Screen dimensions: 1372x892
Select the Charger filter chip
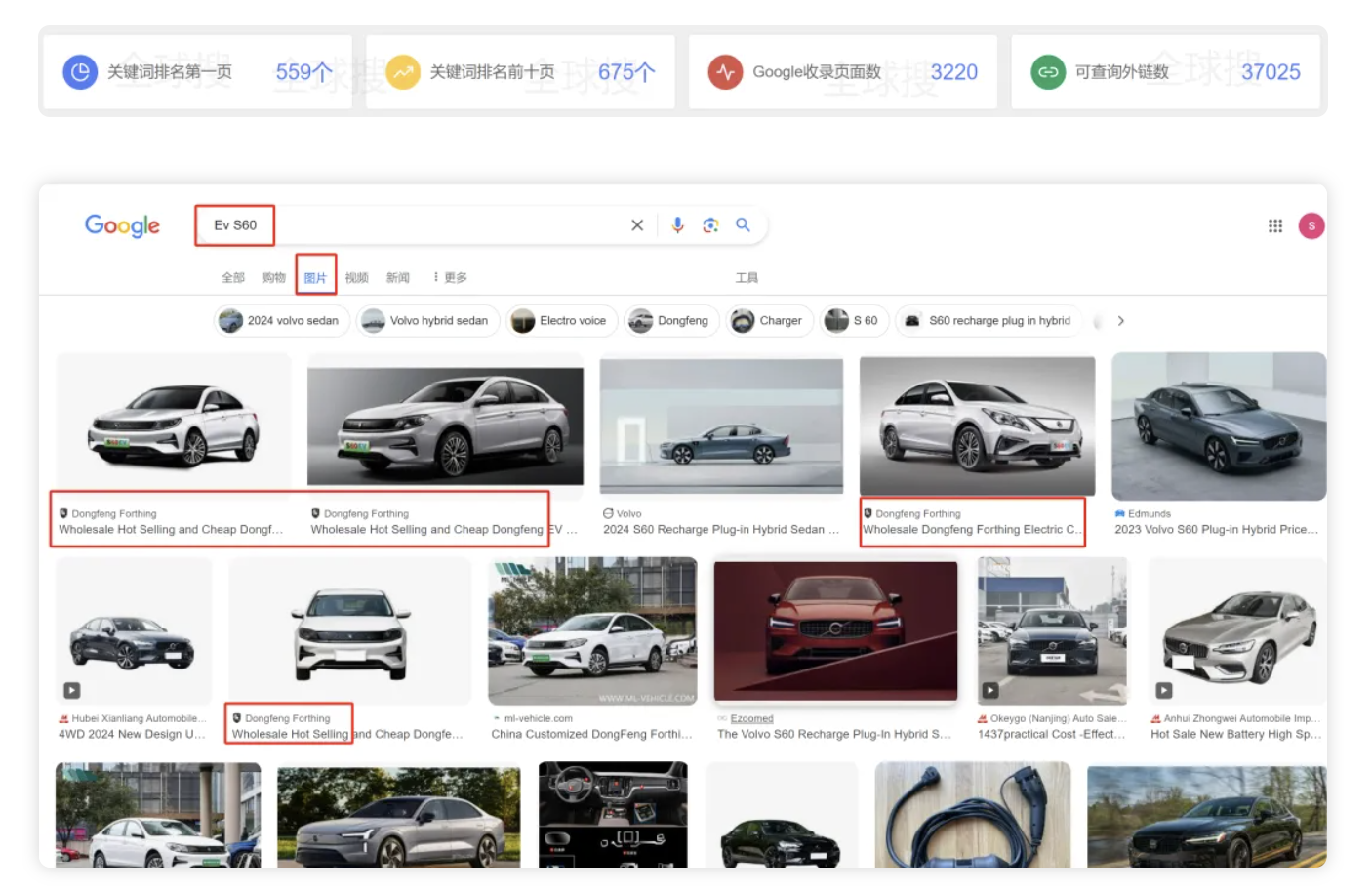[x=770, y=320]
